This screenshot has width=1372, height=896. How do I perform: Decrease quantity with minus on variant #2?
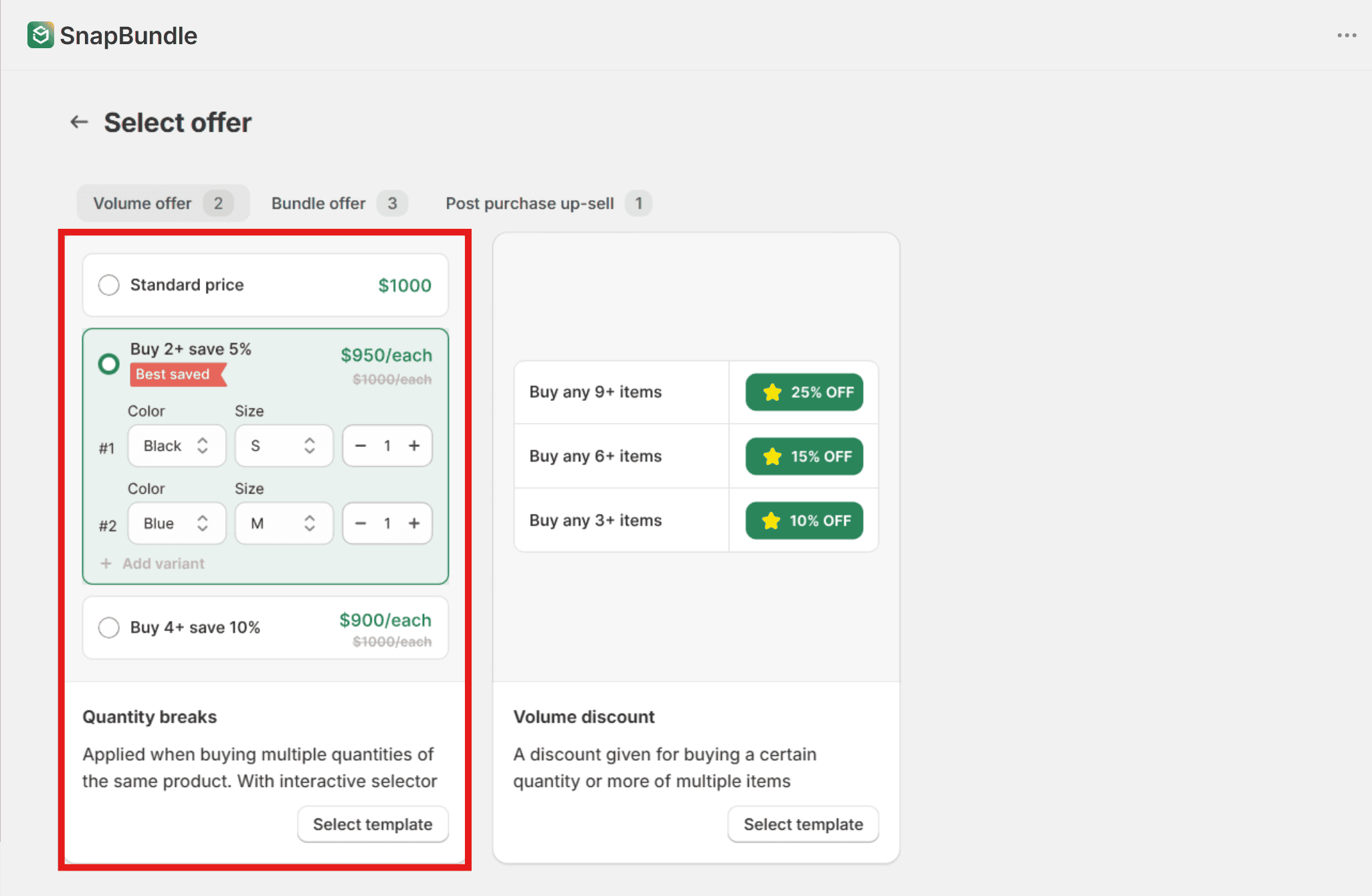click(x=361, y=523)
